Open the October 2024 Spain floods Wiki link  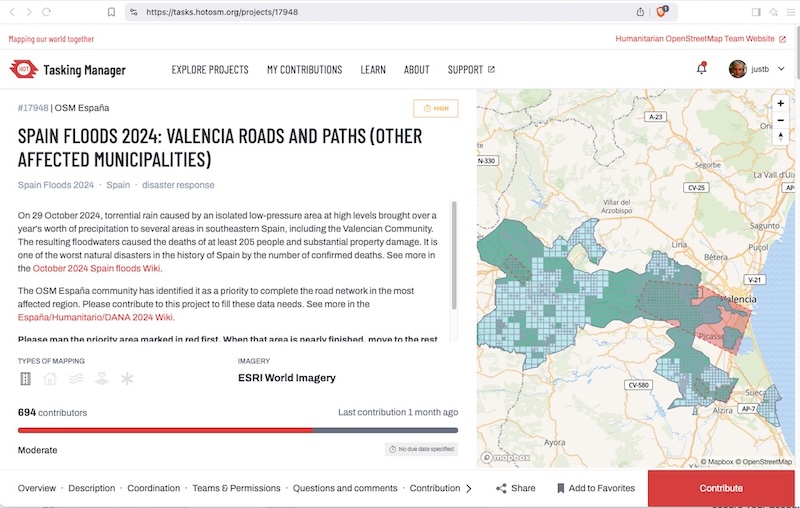(x=97, y=268)
